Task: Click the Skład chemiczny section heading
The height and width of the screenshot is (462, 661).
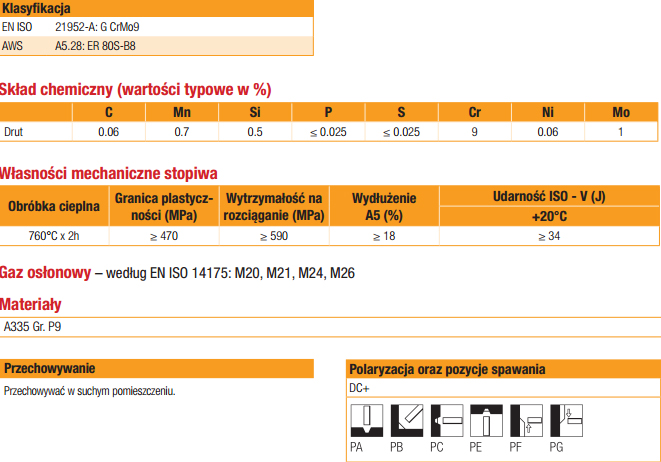Action: [x=135, y=89]
